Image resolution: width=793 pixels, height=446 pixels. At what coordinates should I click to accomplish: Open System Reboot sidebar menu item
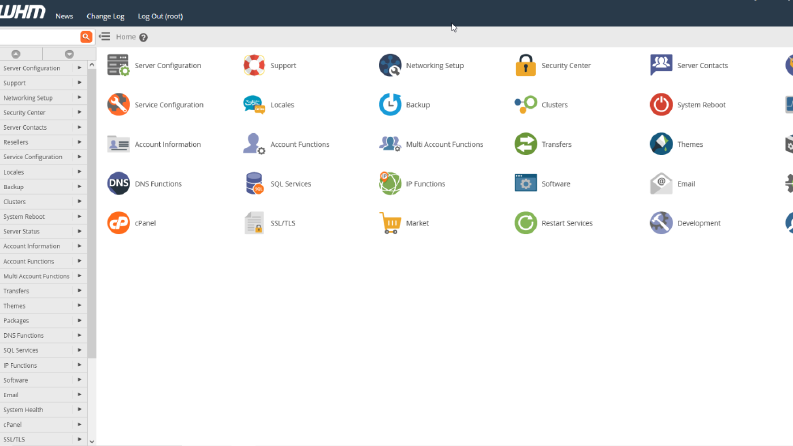pyautogui.click(x=43, y=216)
